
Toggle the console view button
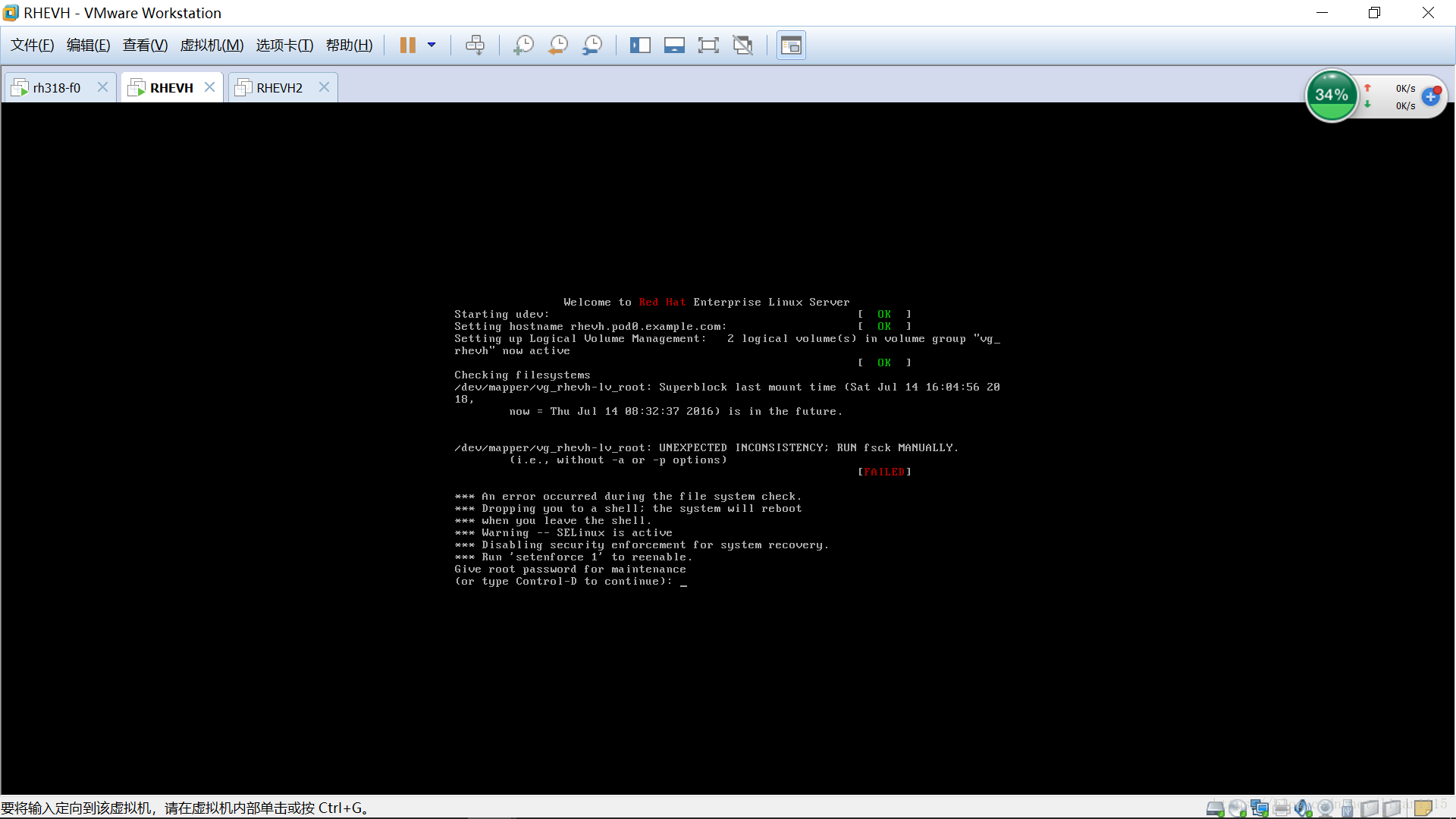[791, 45]
